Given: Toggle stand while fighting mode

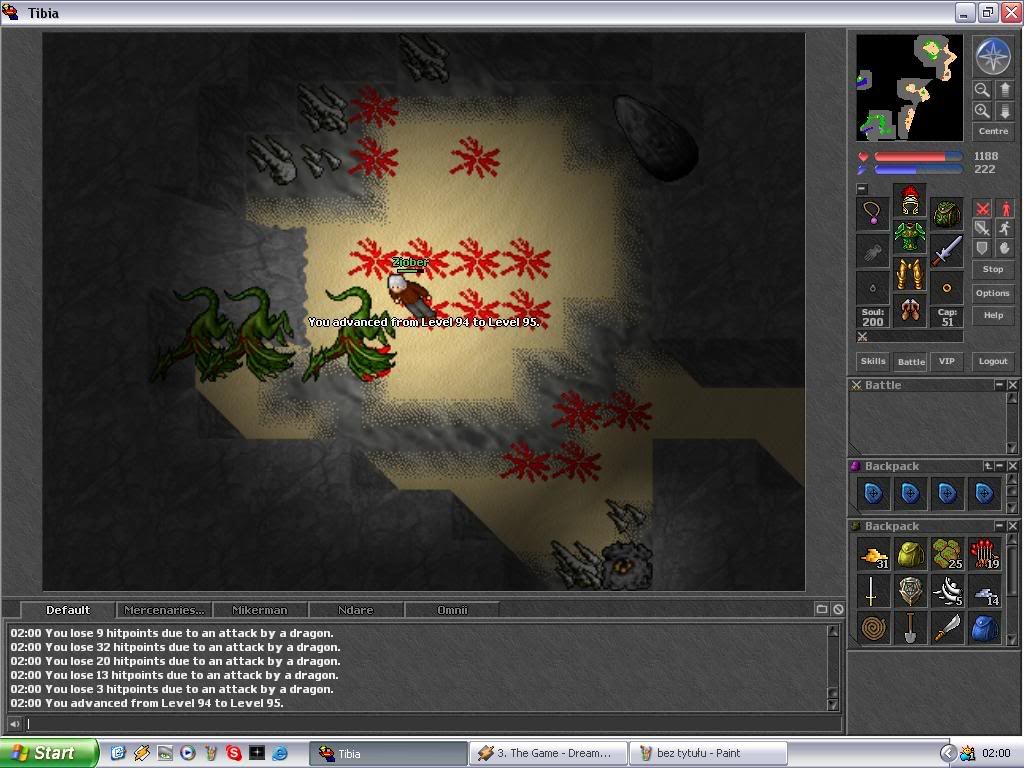Looking at the screenshot, I should (x=1004, y=209).
